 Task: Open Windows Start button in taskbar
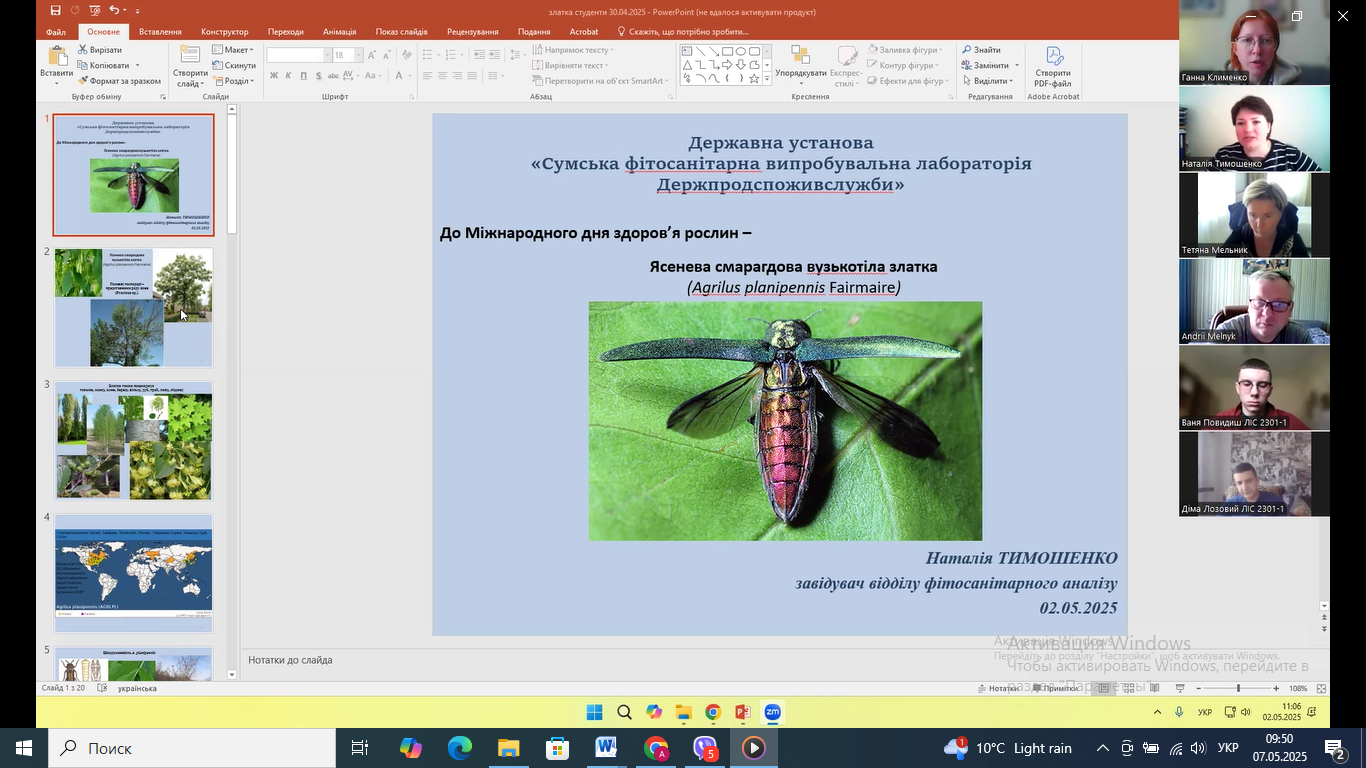[24, 748]
